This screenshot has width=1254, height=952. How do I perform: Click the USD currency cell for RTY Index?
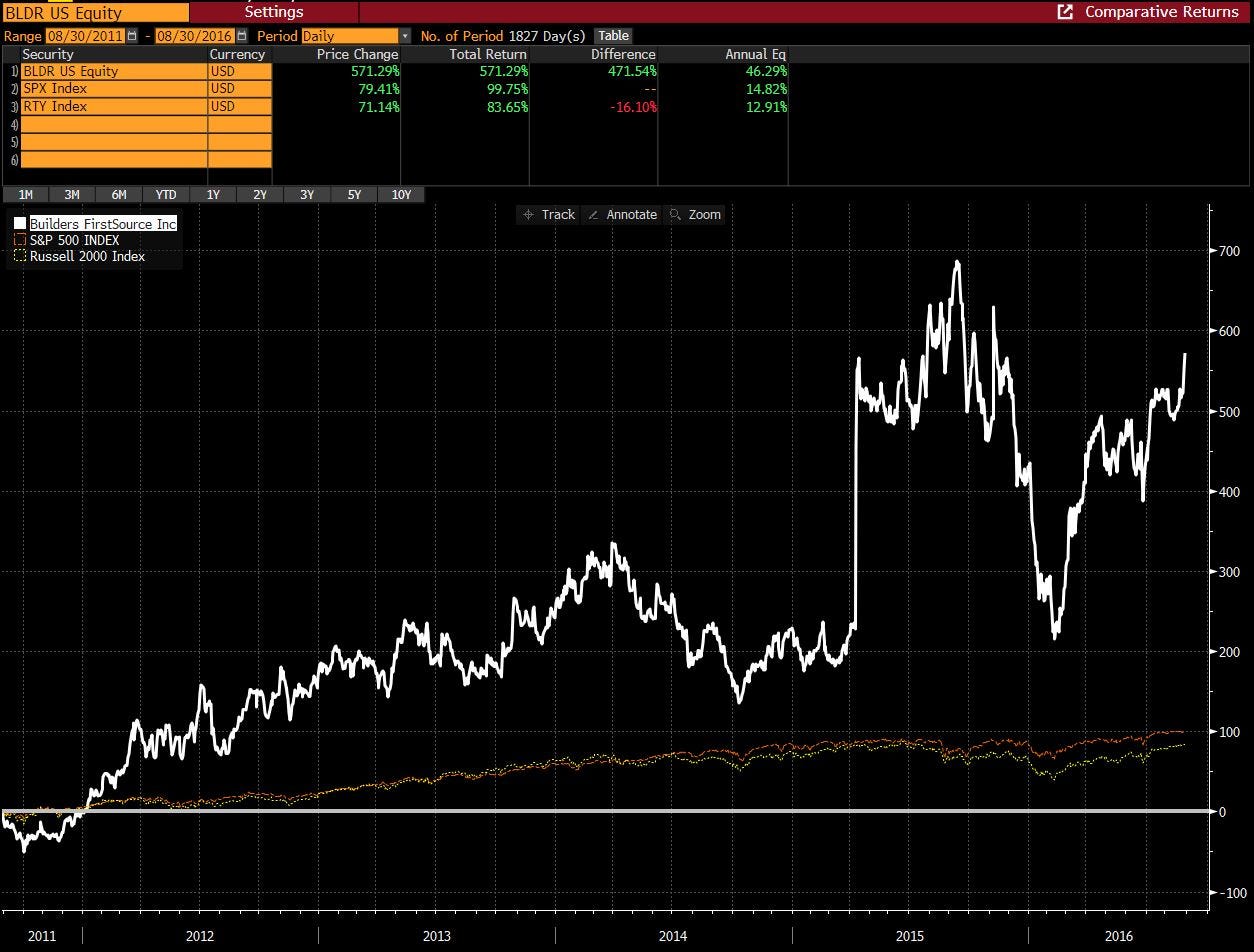coord(240,106)
